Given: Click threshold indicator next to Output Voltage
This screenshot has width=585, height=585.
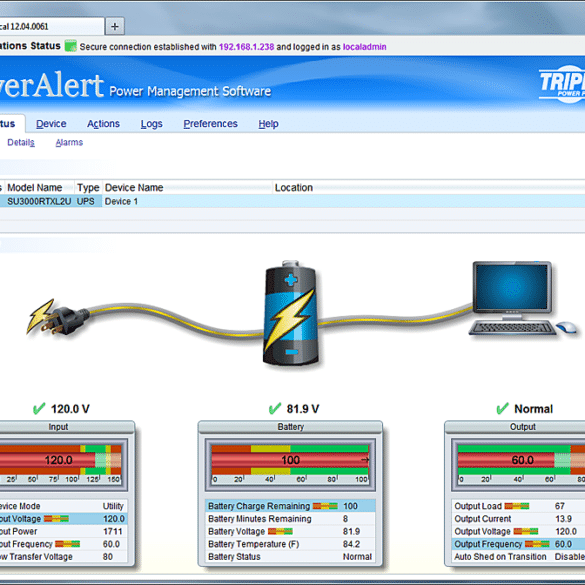Looking at the screenshot, I should (x=526, y=531).
